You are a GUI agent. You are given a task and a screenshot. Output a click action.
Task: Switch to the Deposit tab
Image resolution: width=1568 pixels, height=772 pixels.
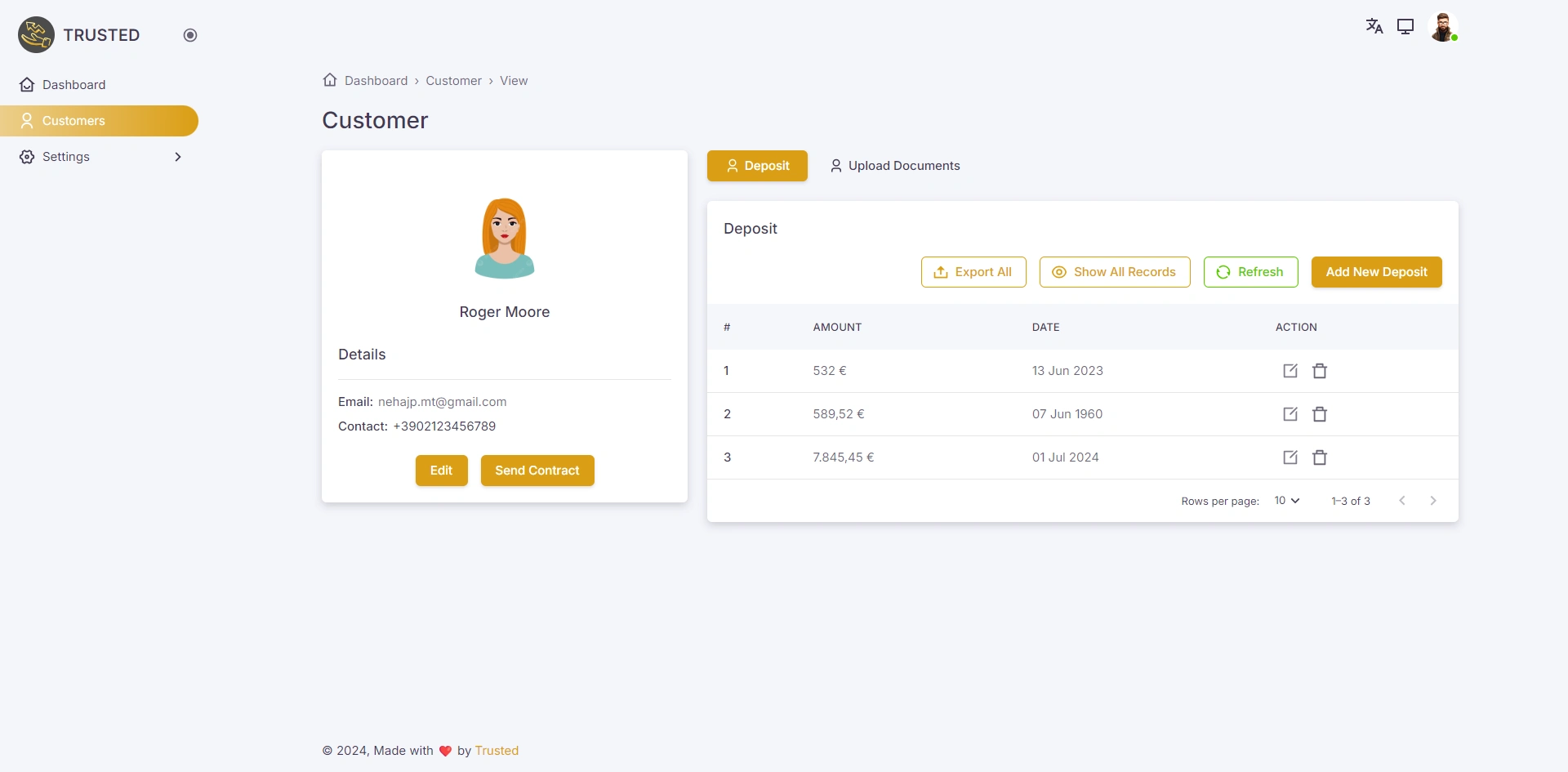[757, 166]
